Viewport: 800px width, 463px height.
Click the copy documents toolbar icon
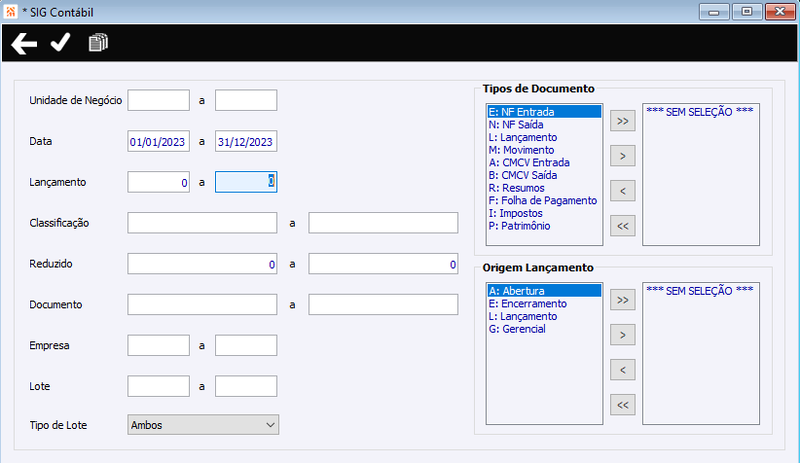point(98,42)
